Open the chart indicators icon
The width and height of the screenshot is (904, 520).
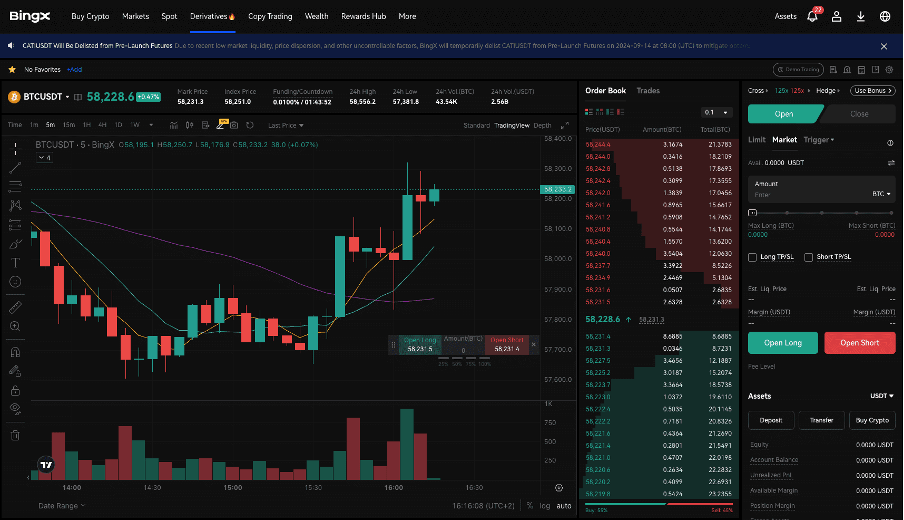tap(174, 125)
